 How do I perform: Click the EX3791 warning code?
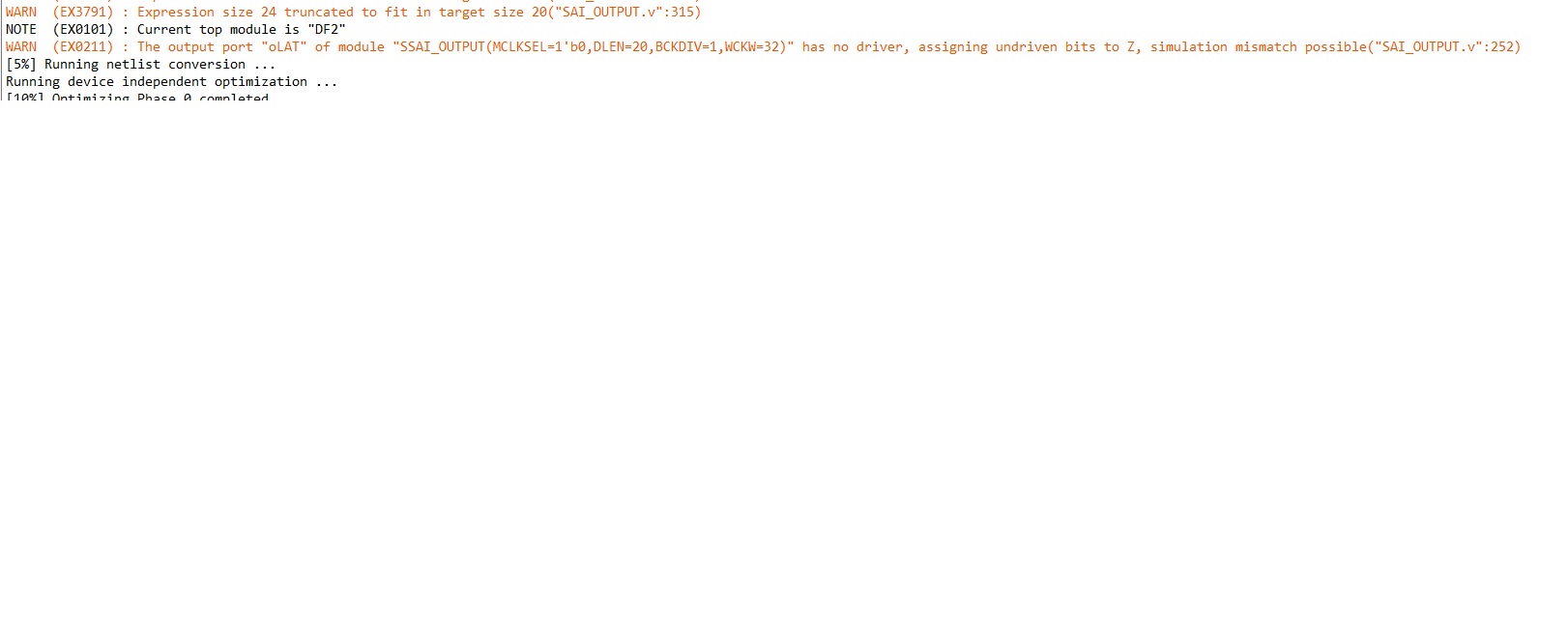(83, 13)
